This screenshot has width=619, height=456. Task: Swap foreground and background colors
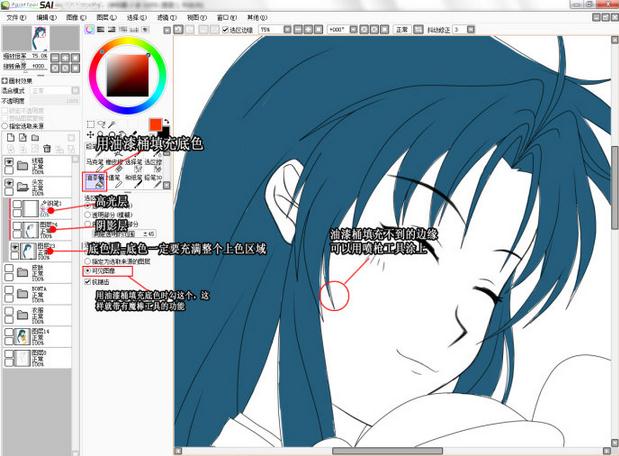[x=167, y=122]
